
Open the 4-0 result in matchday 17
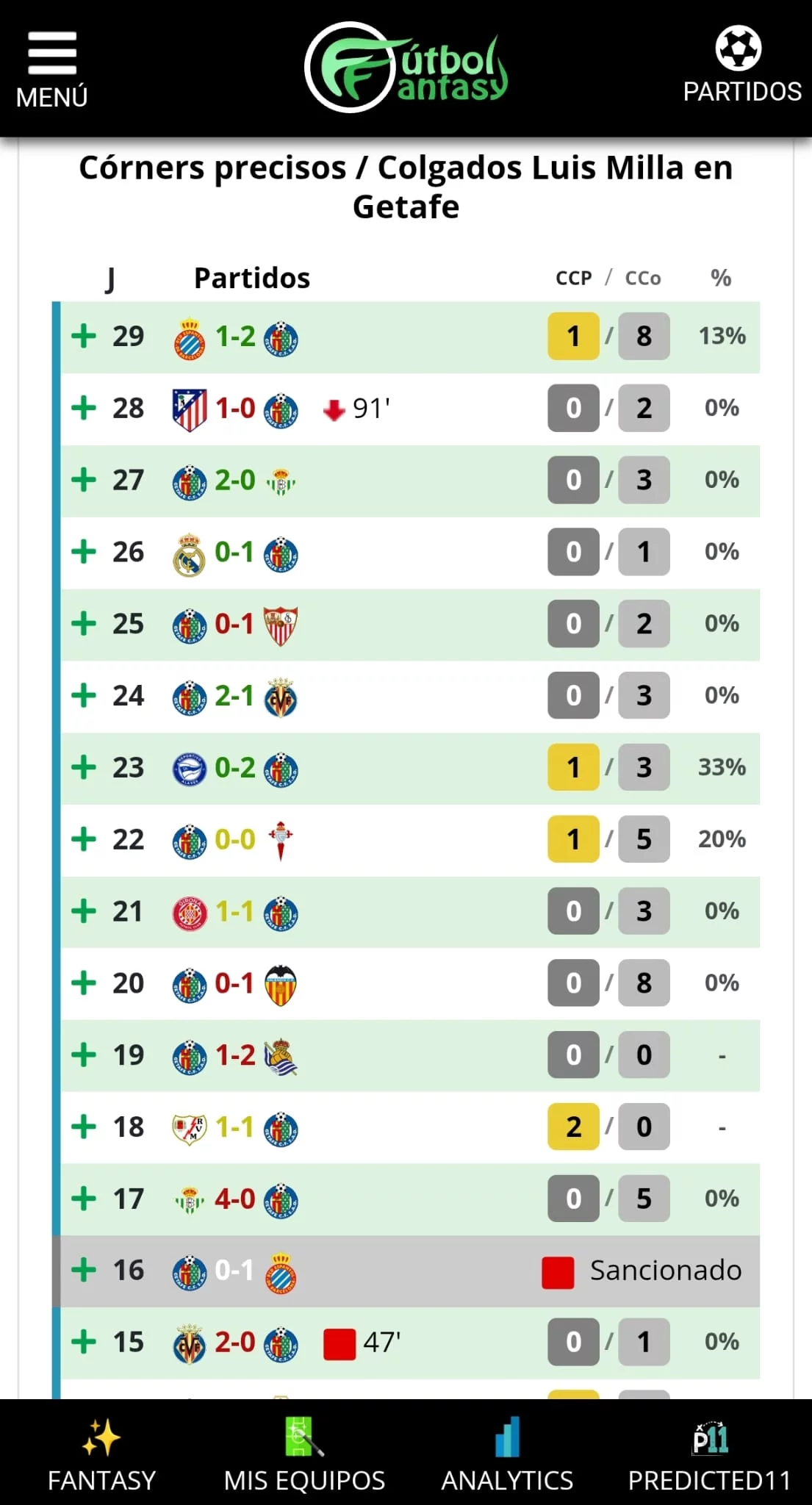tap(235, 1199)
